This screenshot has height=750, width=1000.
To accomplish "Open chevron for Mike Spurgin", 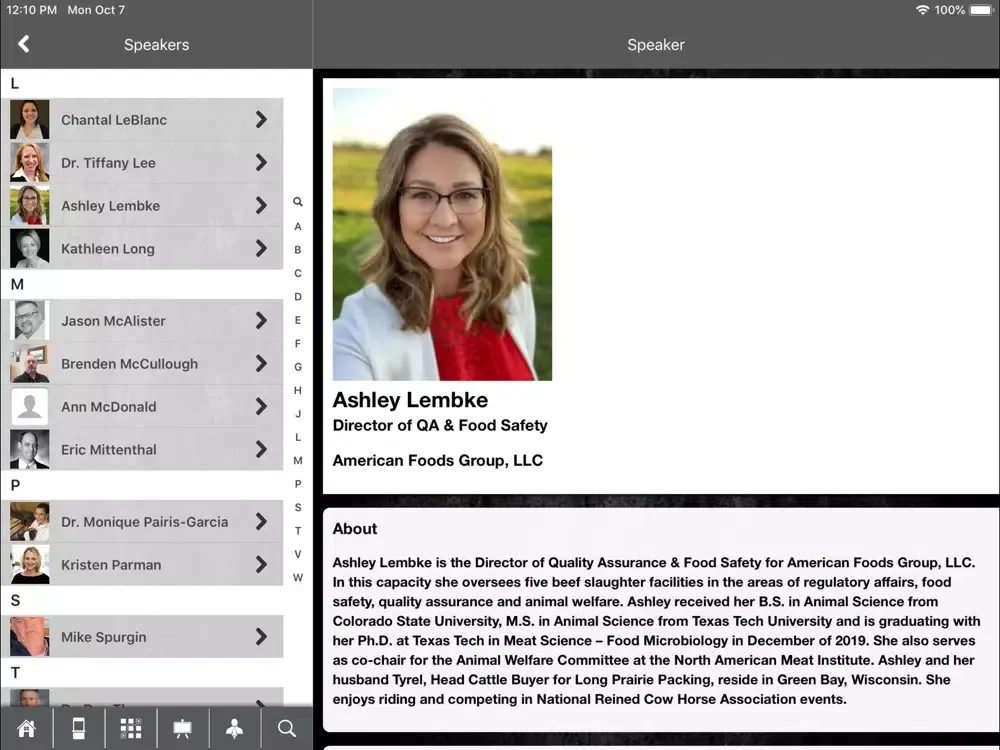I will coord(261,636).
